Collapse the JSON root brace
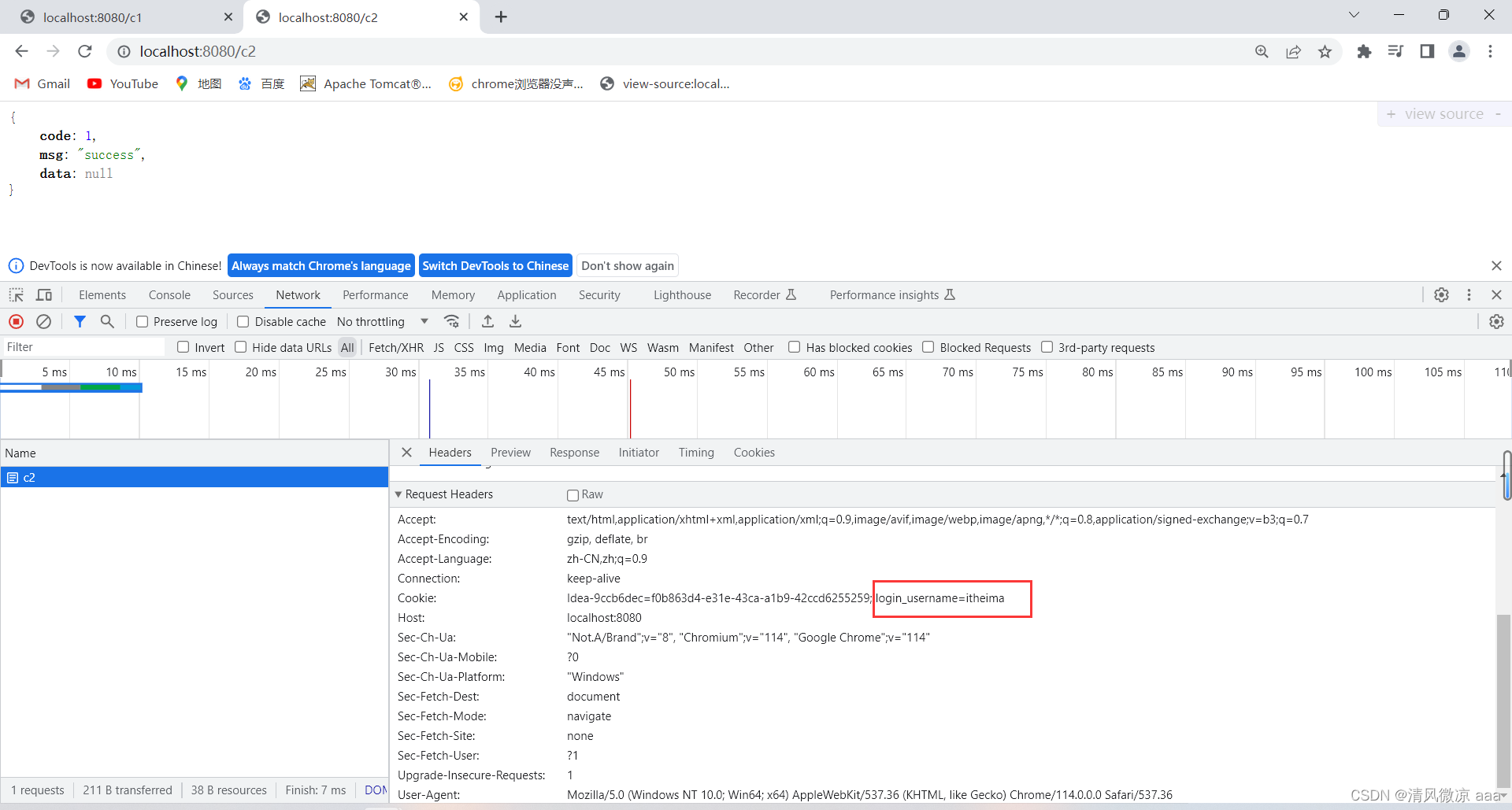This screenshot has height=810, width=1512. click(x=13, y=117)
